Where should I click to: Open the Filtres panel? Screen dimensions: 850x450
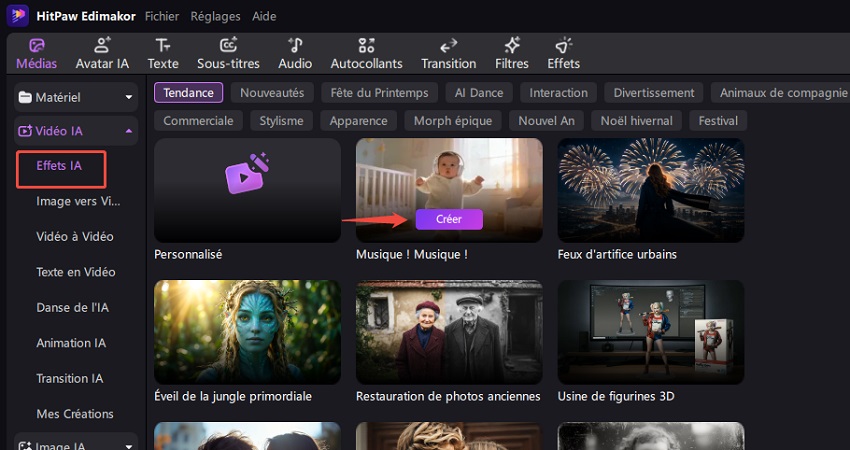point(511,54)
